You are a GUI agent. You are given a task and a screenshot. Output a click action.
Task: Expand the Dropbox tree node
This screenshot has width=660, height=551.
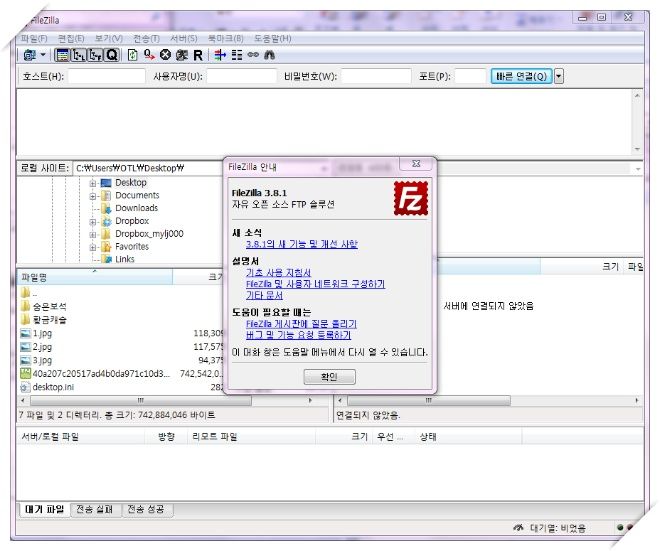coord(93,222)
